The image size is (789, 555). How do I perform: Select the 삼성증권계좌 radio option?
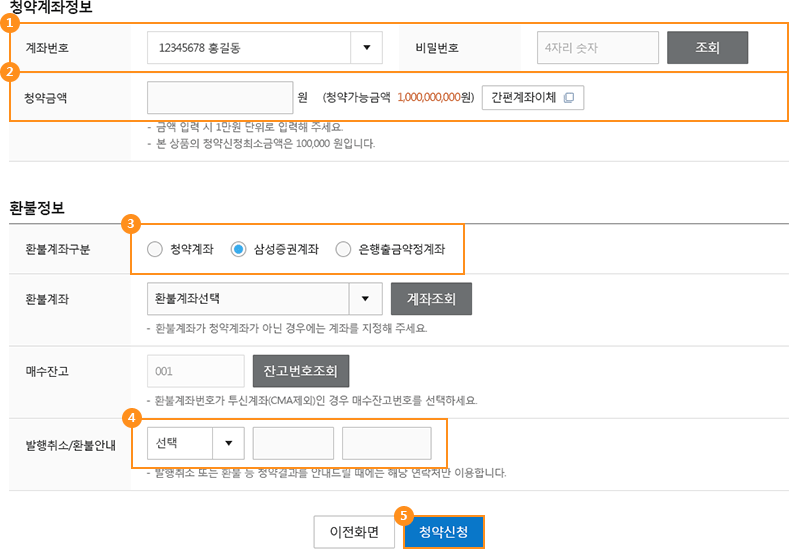[239, 249]
